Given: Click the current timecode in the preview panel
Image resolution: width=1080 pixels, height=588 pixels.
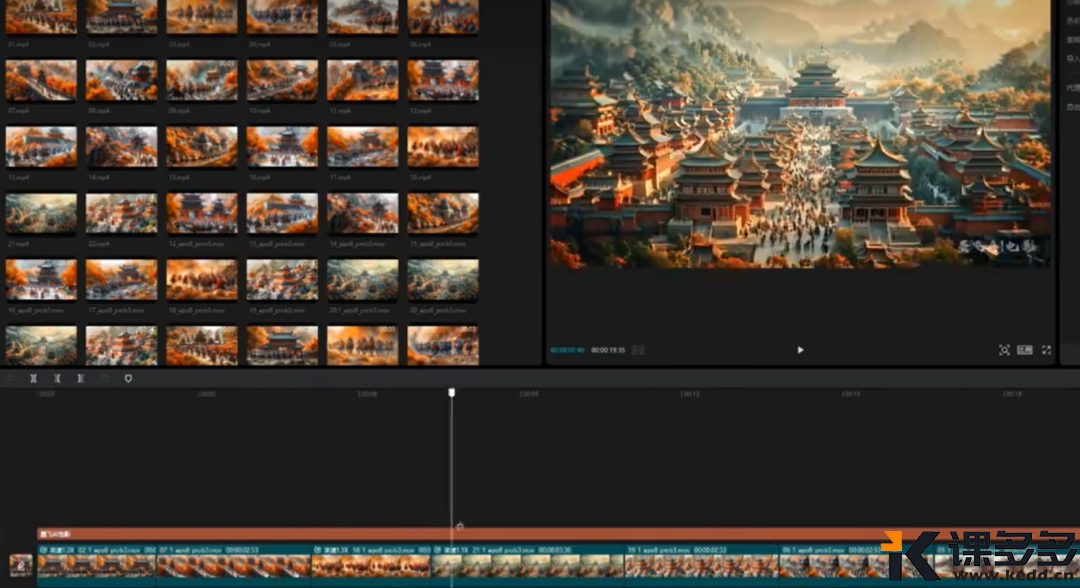Looking at the screenshot, I should tap(567, 350).
